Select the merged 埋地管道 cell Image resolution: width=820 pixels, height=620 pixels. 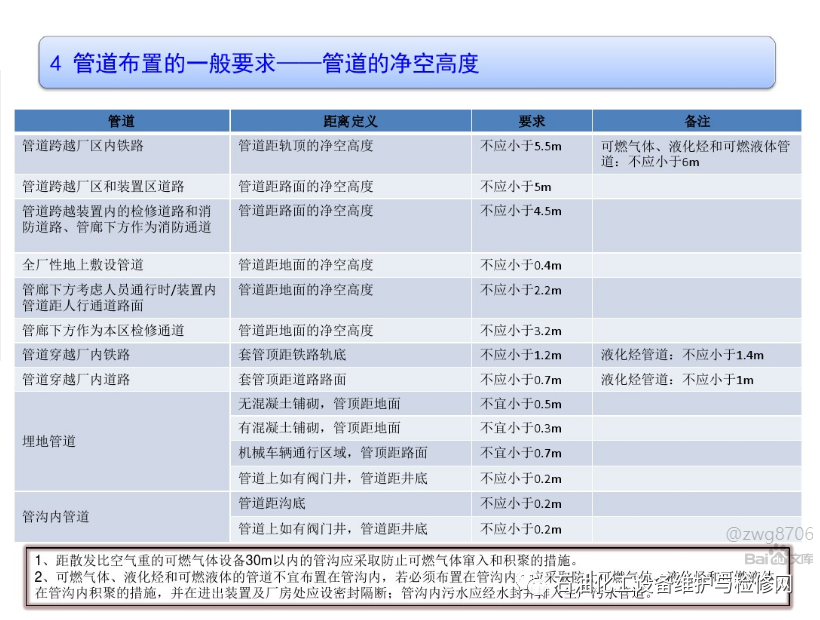[x=49, y=441]
